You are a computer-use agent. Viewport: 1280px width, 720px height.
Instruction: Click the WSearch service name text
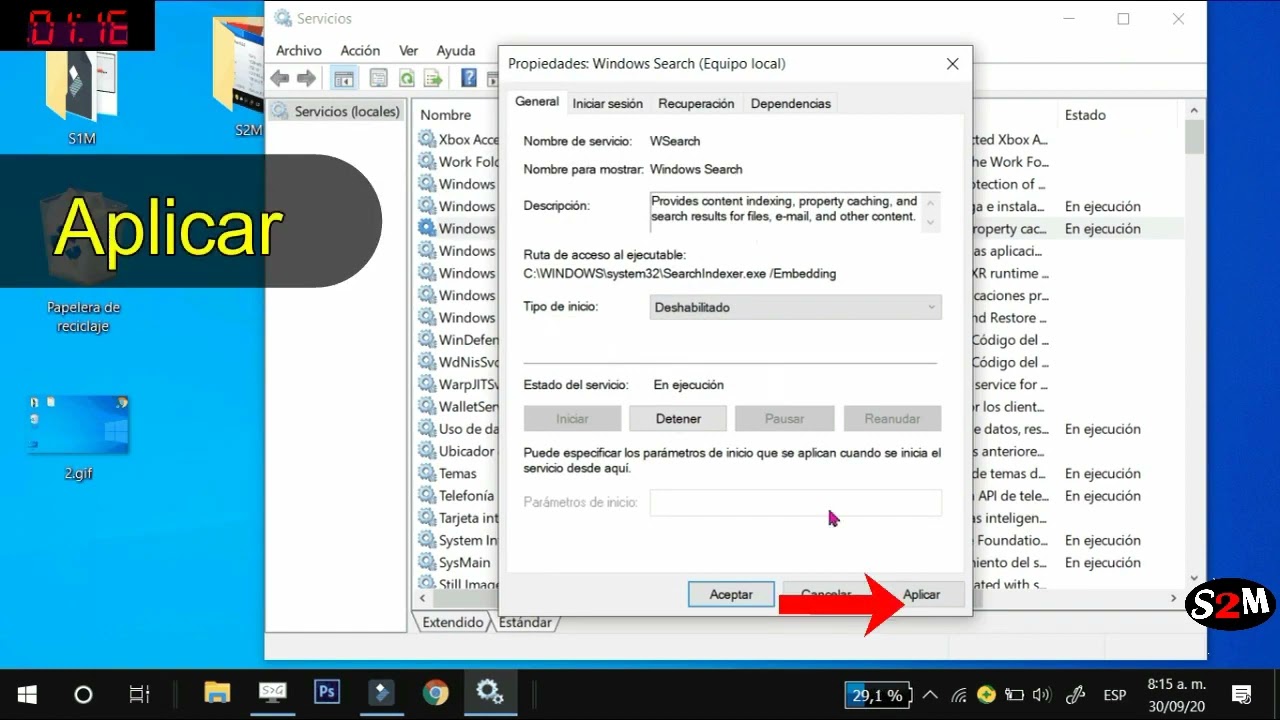click(675, 141)
